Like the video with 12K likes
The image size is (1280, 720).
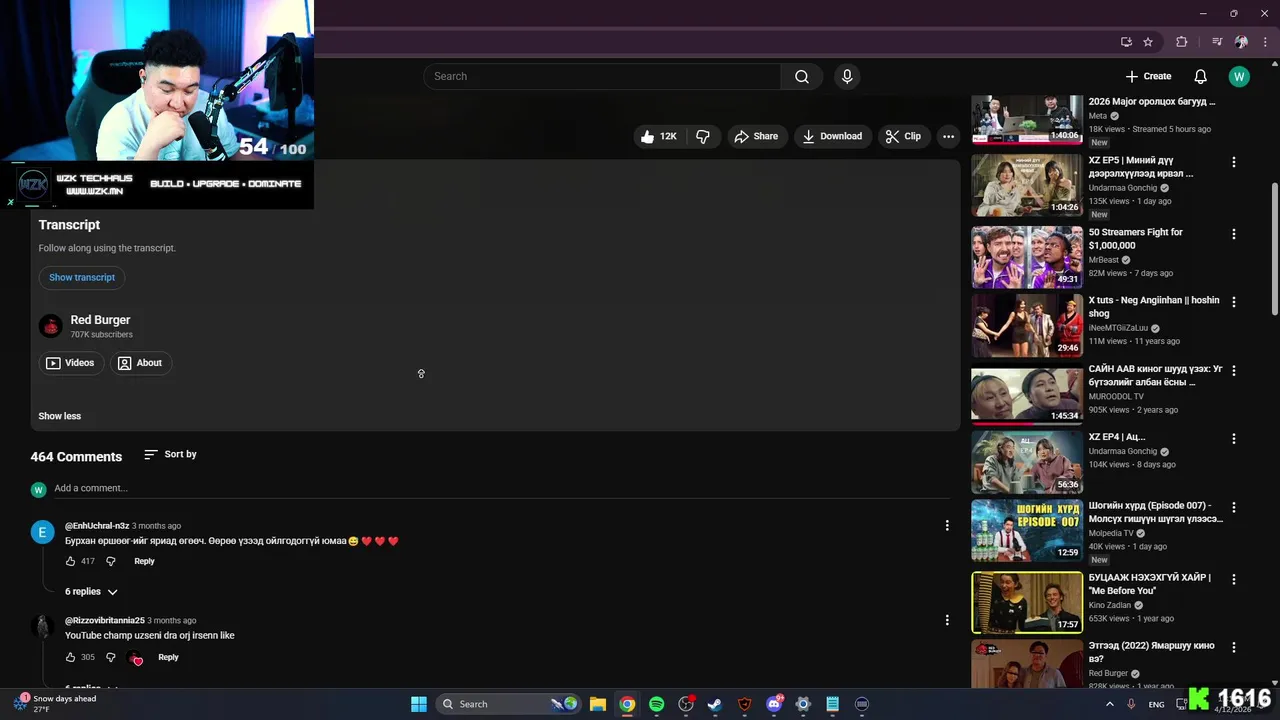pos(659,136)
